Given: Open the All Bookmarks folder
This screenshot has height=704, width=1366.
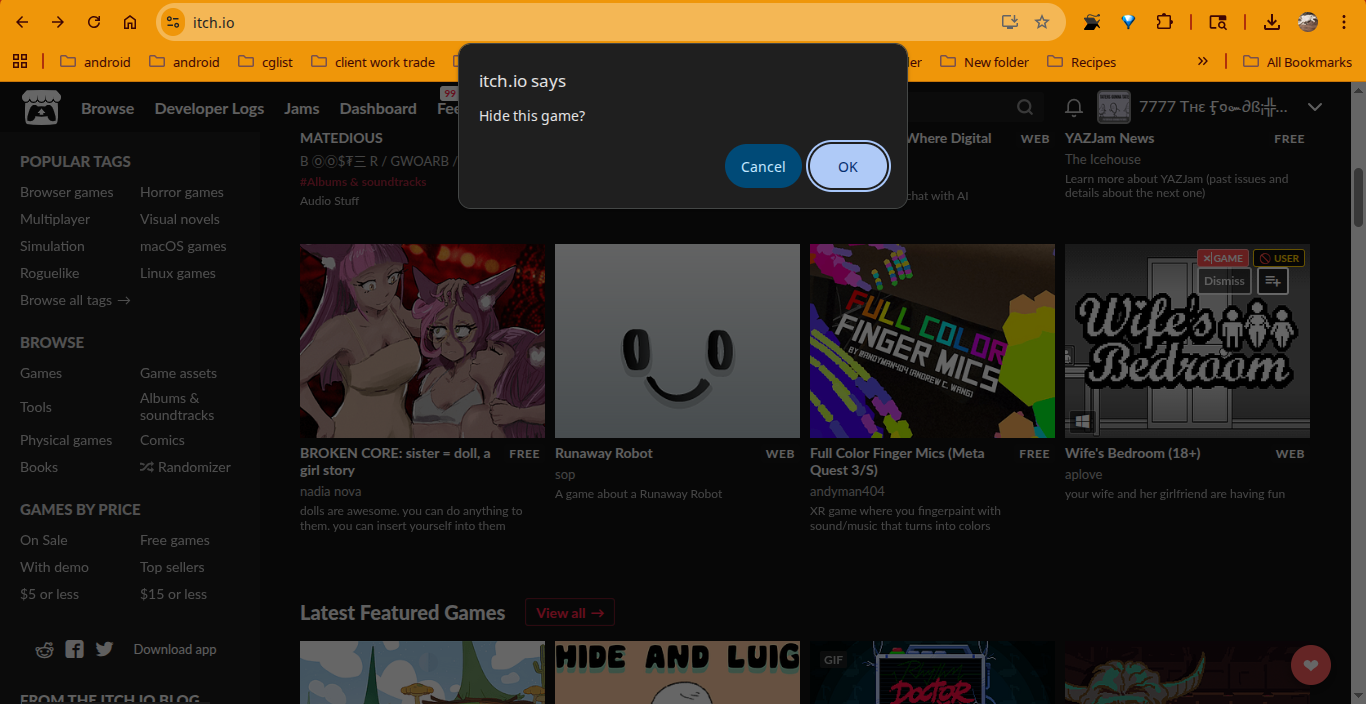Looking at the screenshot, I should click(x=1298, y=62).
